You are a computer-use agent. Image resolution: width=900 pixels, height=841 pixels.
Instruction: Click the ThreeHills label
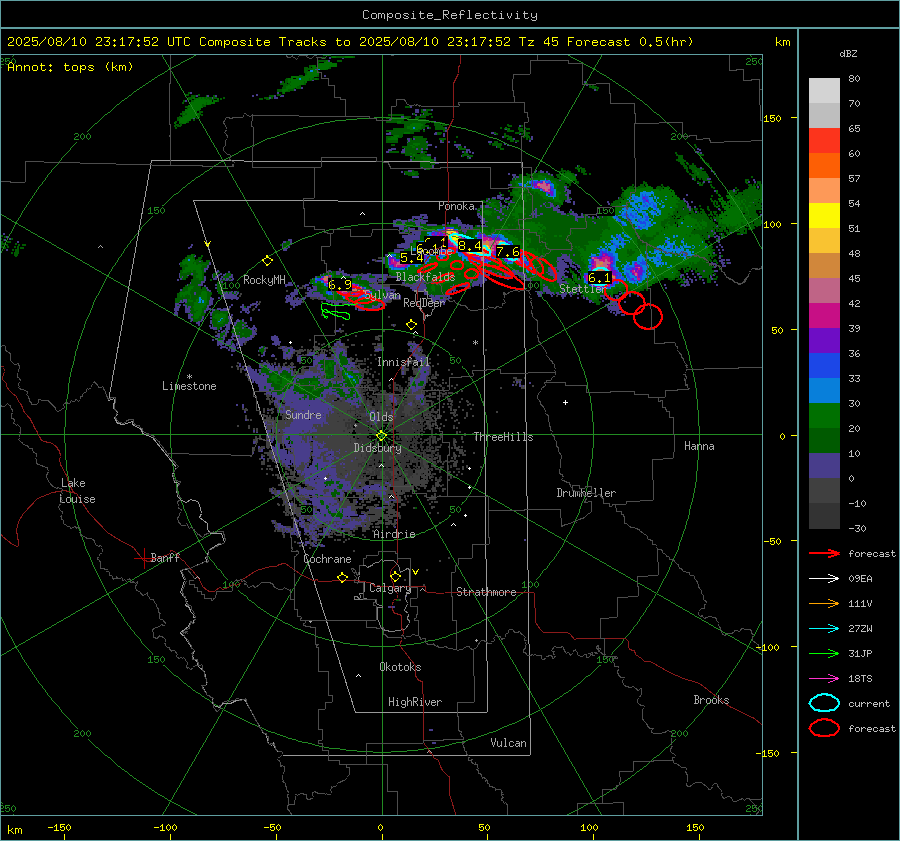[503, 437]
